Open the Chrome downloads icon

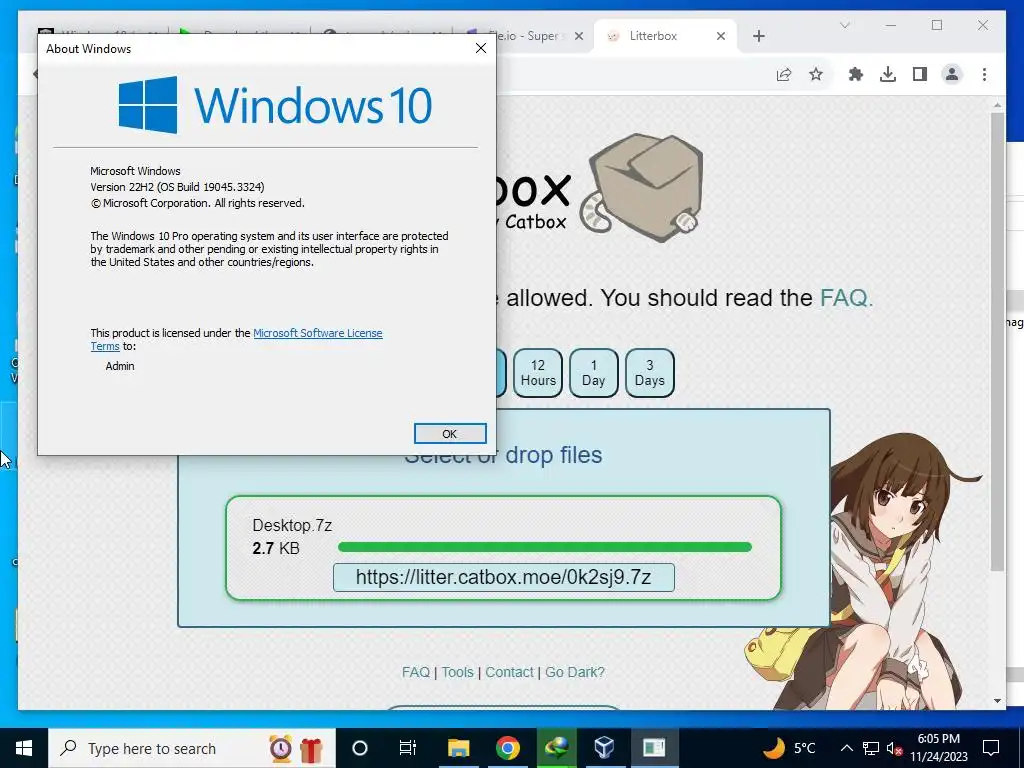coord(888,74)
